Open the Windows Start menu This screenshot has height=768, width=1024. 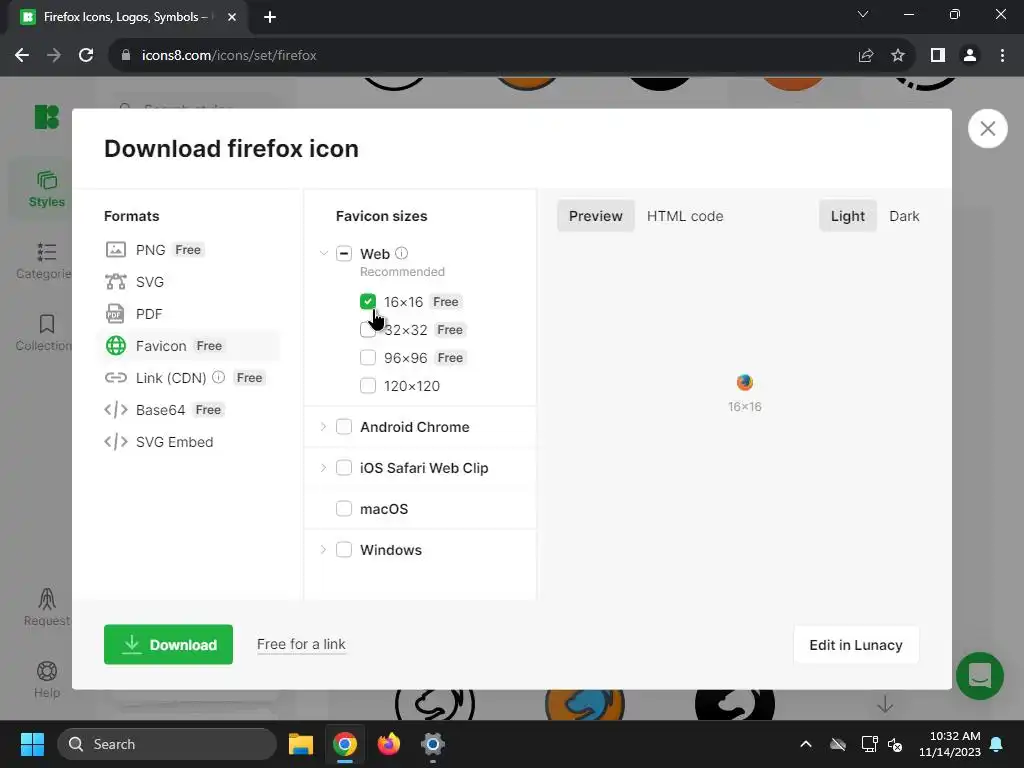[x=32, y=744]
